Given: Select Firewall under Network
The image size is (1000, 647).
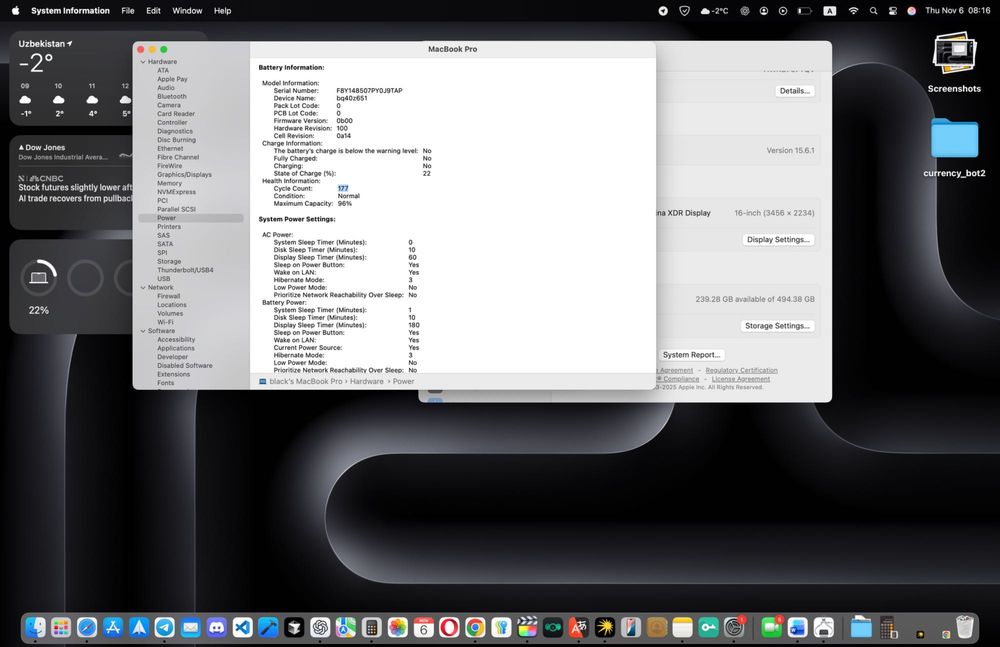Looking at the screenshot, I should coord(168,296).
